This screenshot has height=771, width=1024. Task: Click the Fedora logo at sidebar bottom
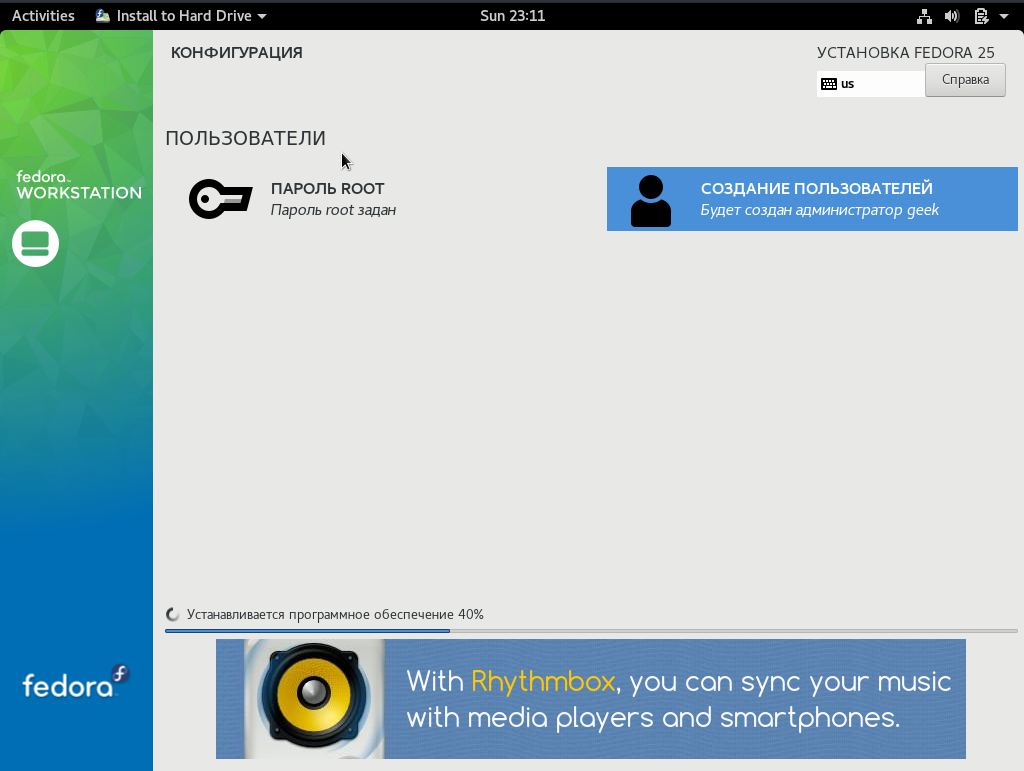coord(76,682)
